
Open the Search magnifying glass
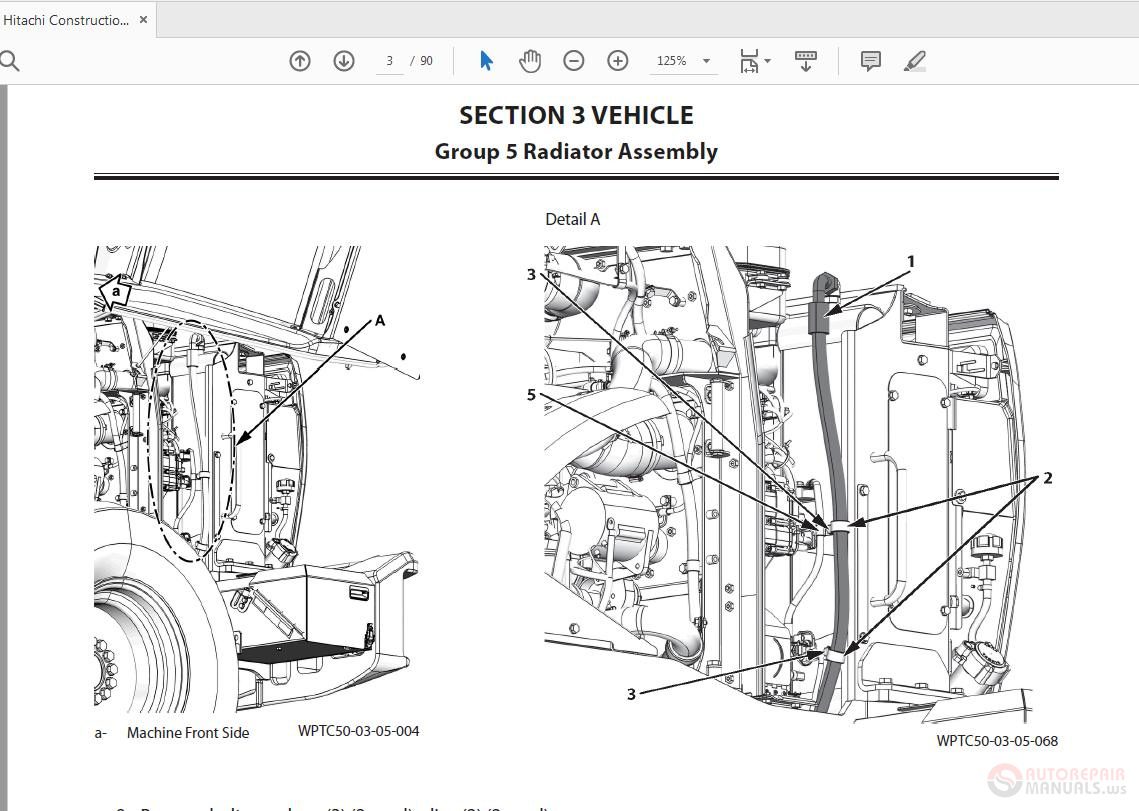click(x=10, y=60)
